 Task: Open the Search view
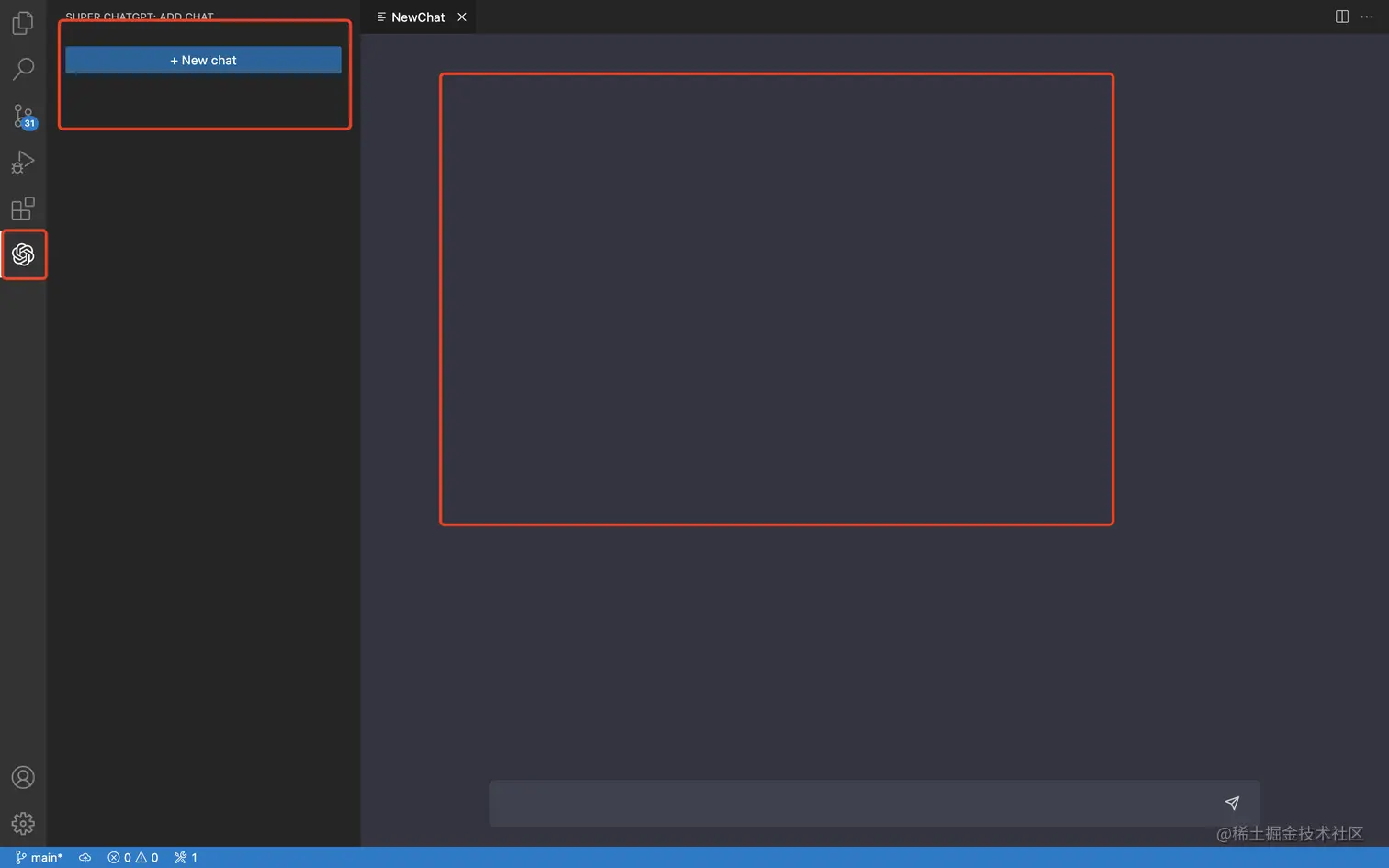click(23, 69)
